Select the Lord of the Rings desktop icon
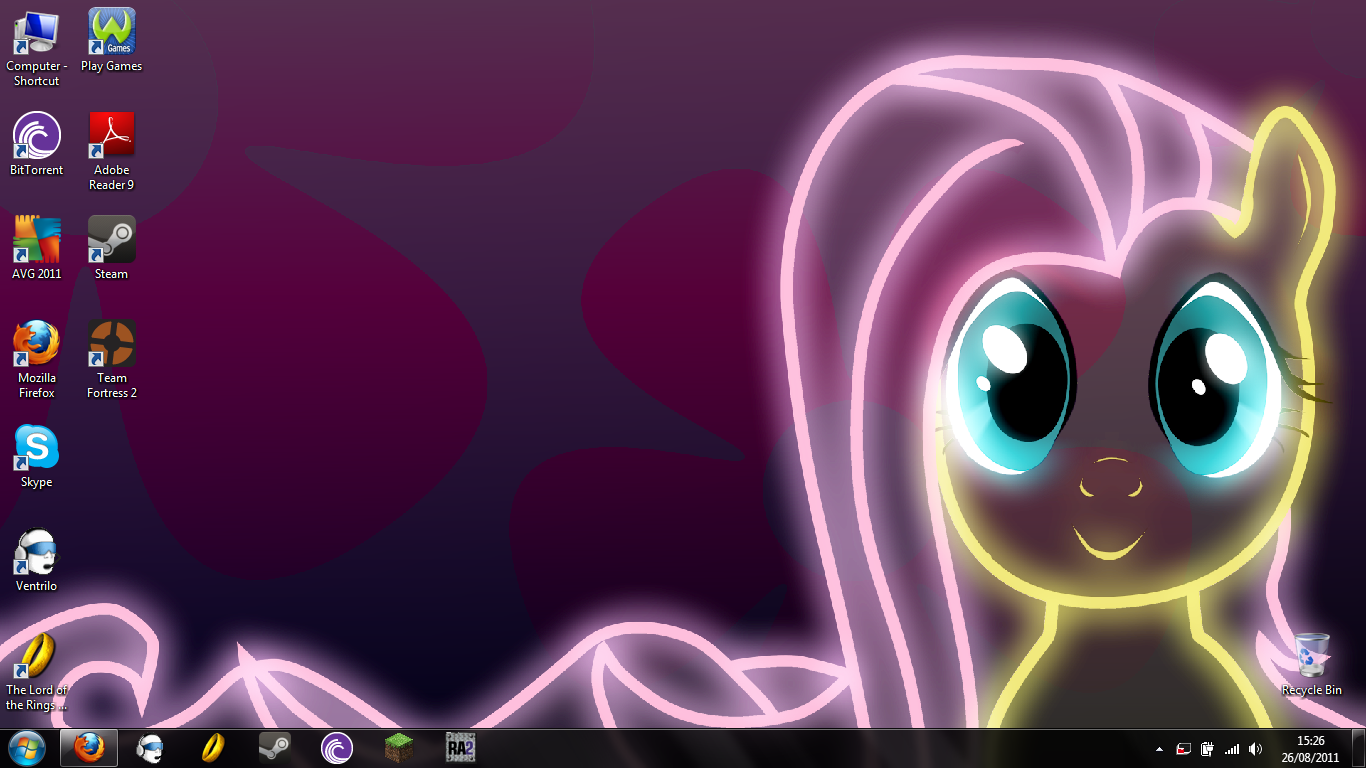Viewport: 1366px width, 768px height. click(37, 671)
